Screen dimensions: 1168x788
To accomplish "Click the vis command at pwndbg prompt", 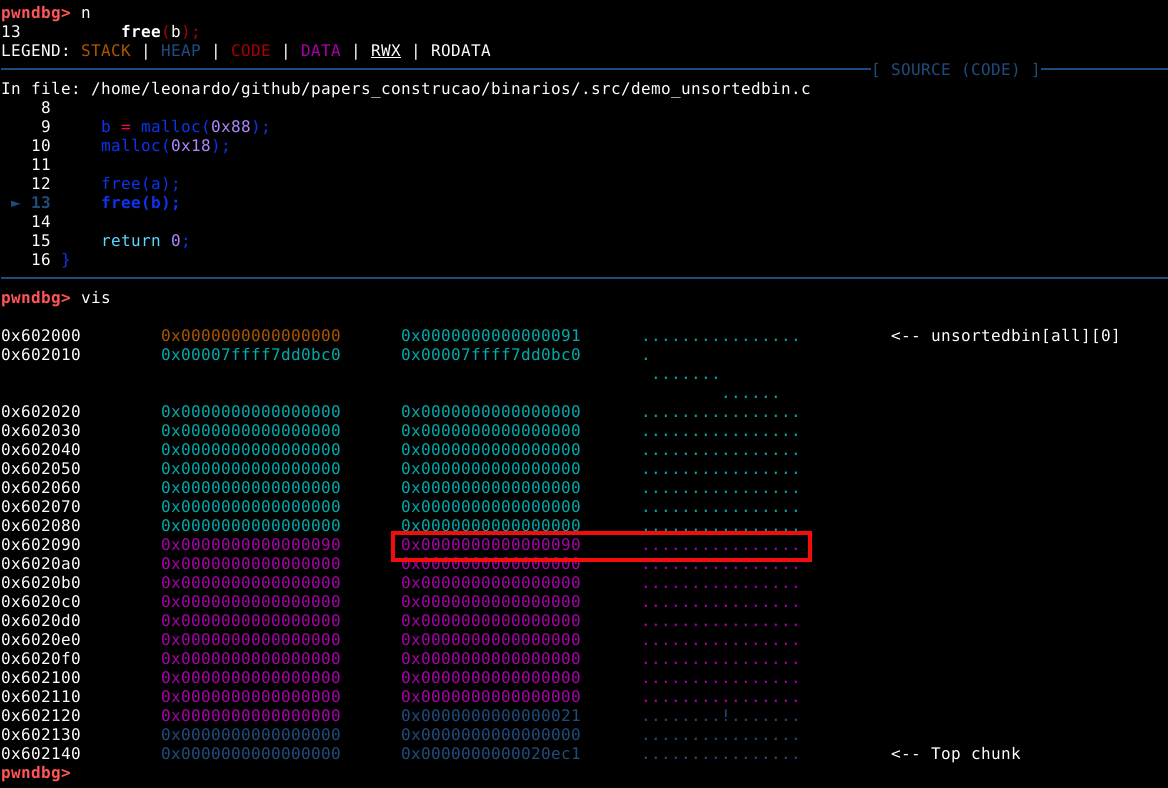I will (x=95, y=298).
